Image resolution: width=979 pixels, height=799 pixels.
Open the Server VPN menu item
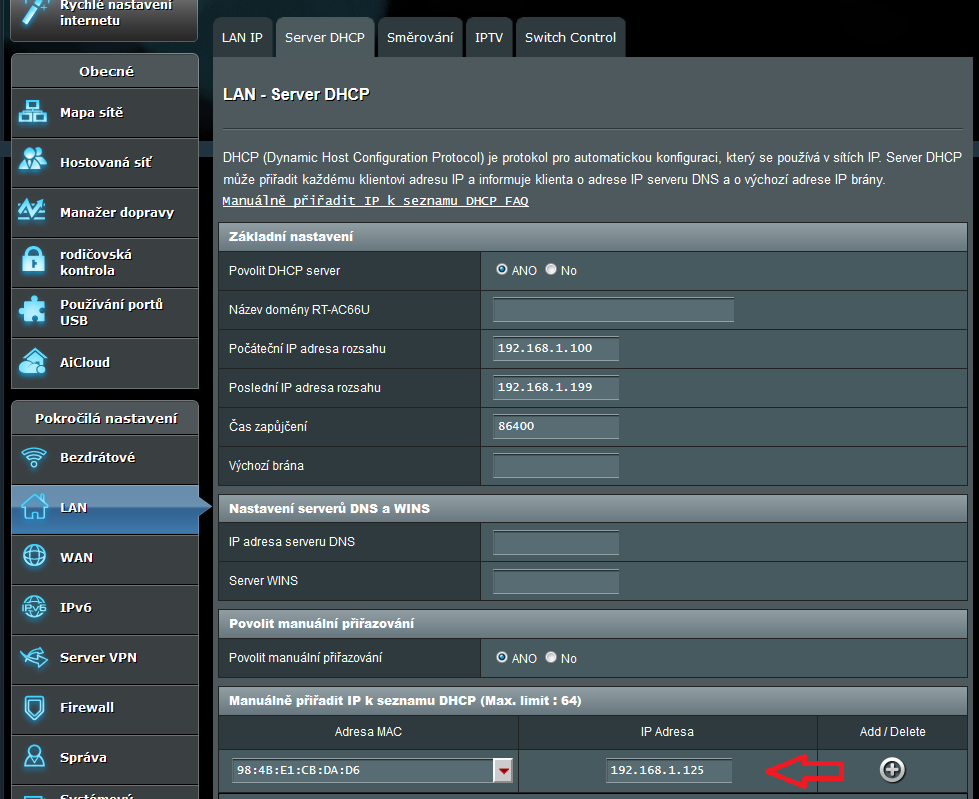pos(98,657)
